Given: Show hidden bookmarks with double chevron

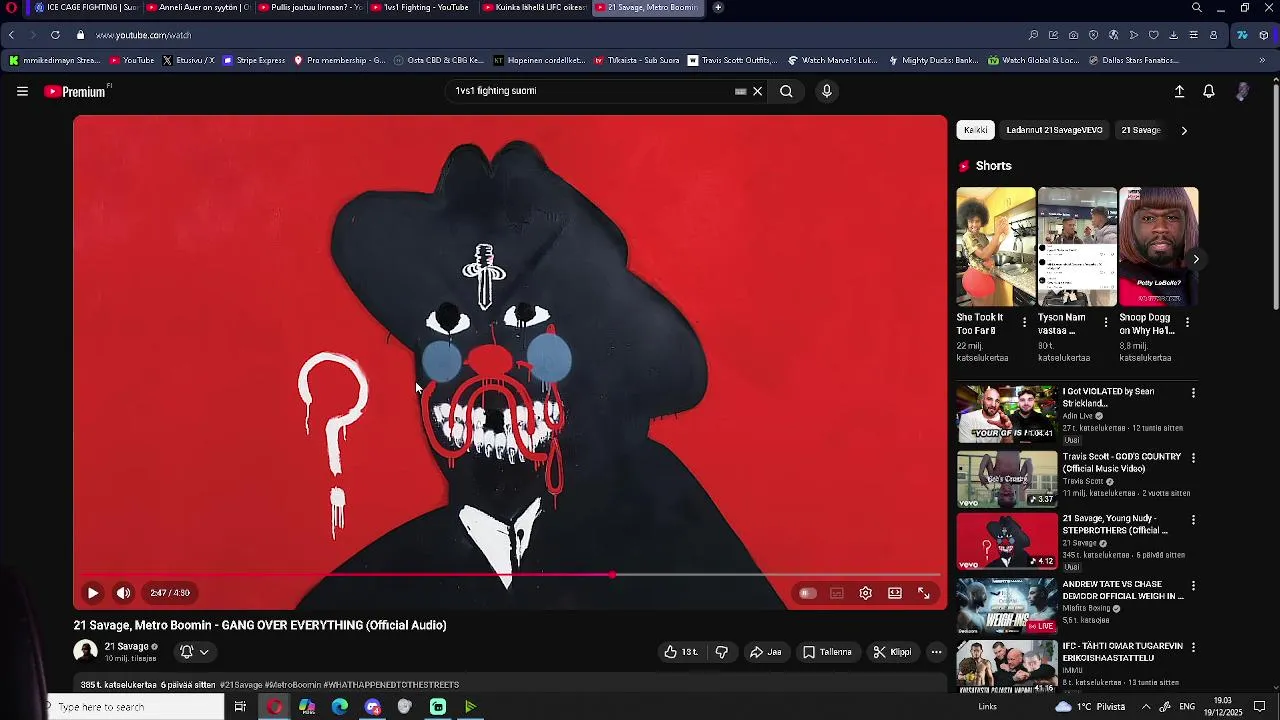Looking at the screenshot, I should [1262, 60].
